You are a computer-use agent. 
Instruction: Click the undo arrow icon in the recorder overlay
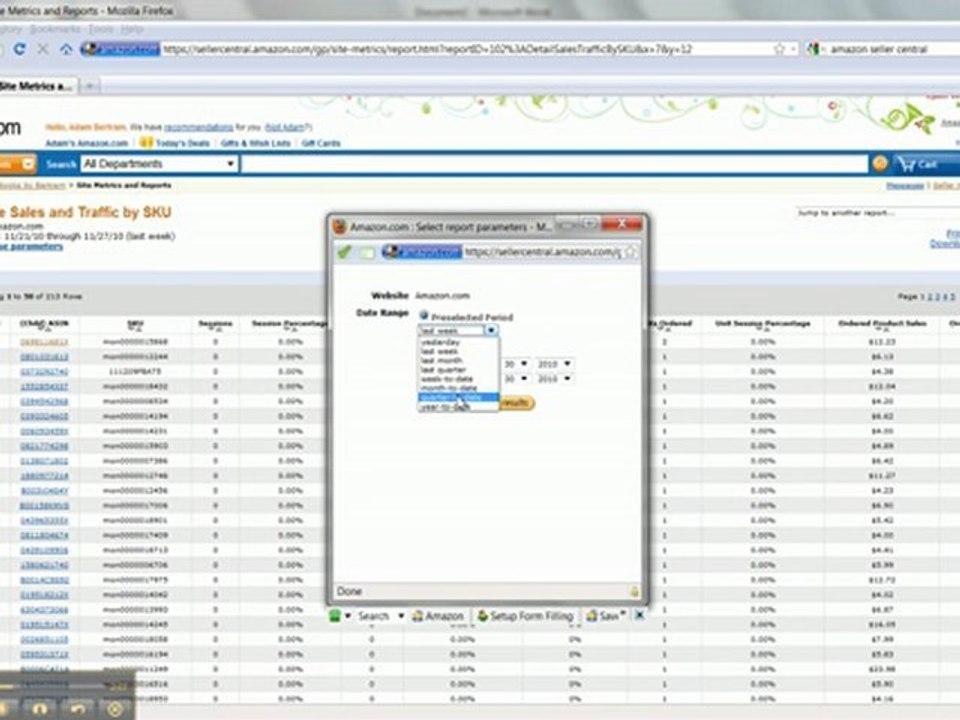point(78,709)
